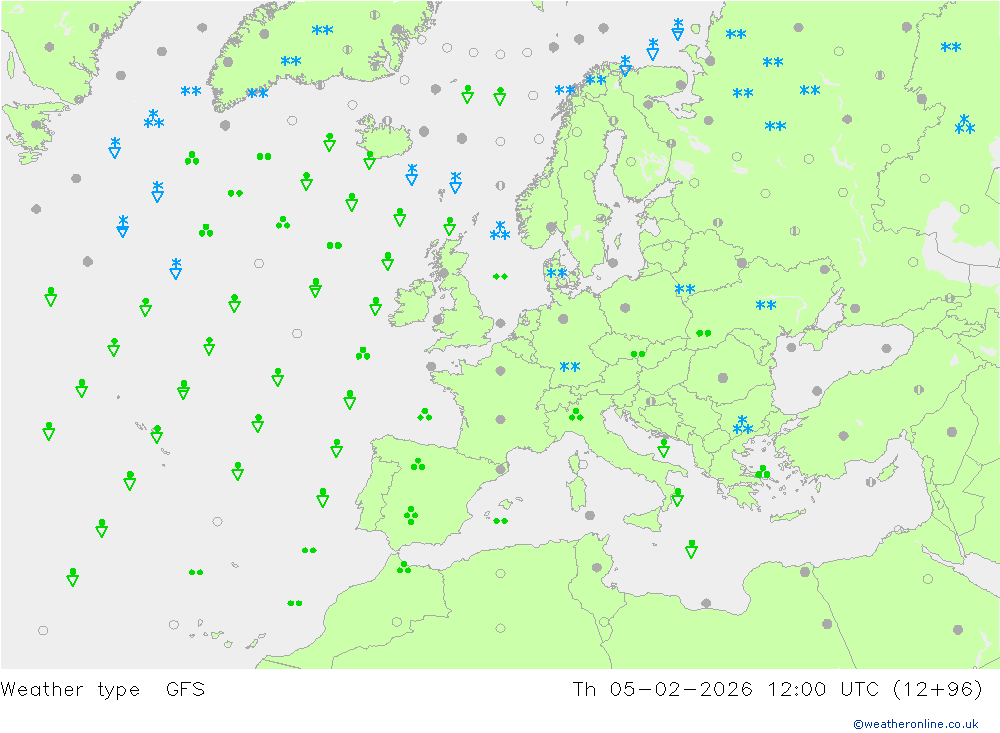
Task: Click the triple-dot rain symbol in the Bay of Biscay
Action: click(425, 415)
